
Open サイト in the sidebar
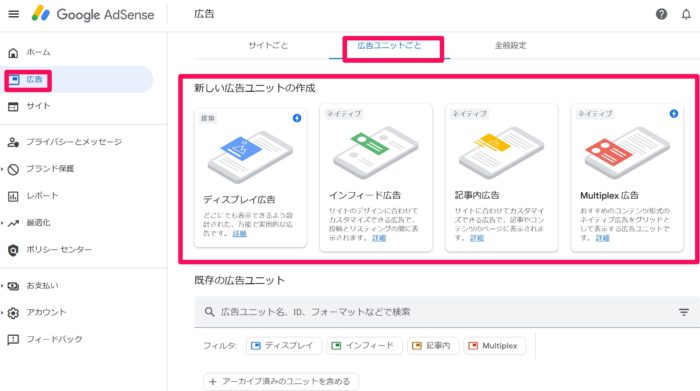click(38, 106)
